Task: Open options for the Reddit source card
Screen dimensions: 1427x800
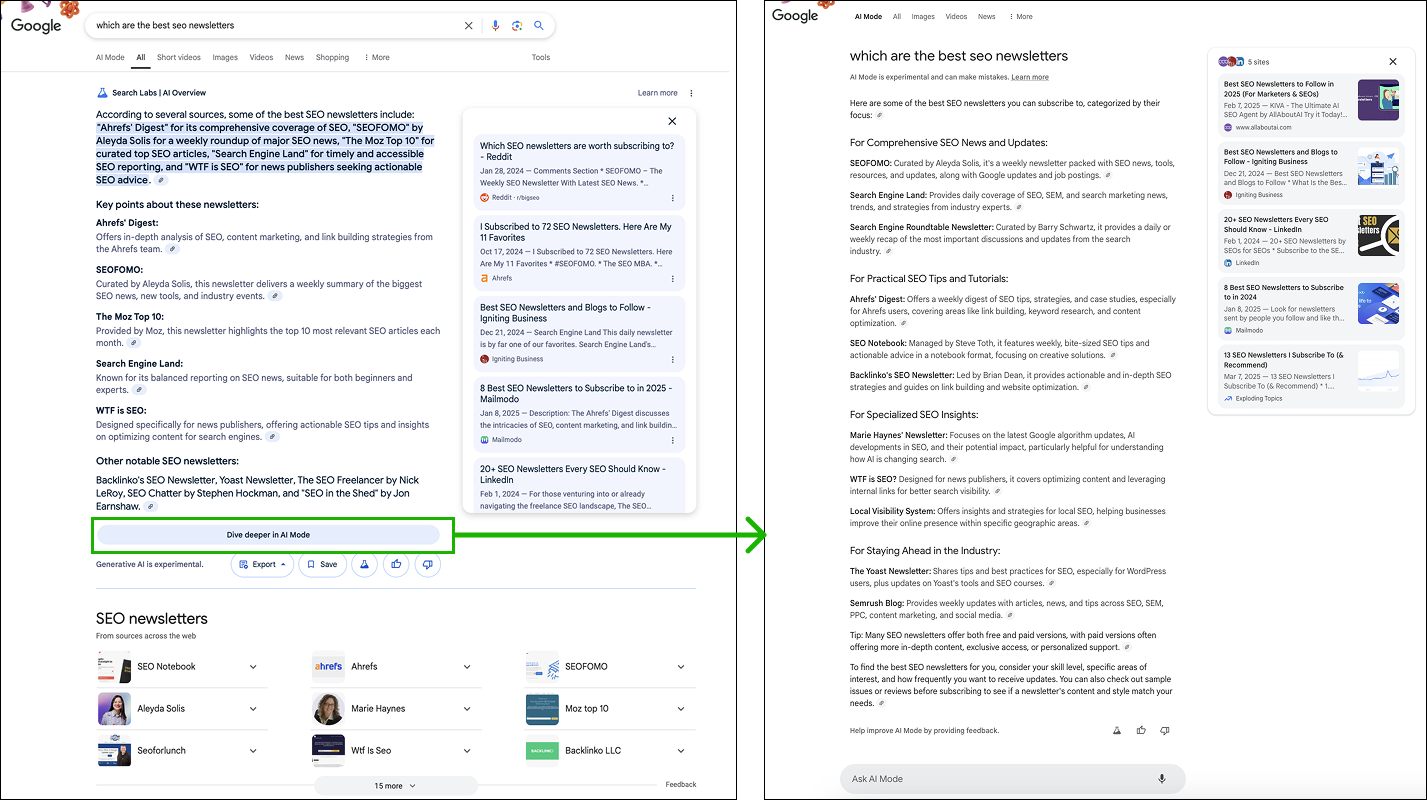Action: (x=672, y=198)
